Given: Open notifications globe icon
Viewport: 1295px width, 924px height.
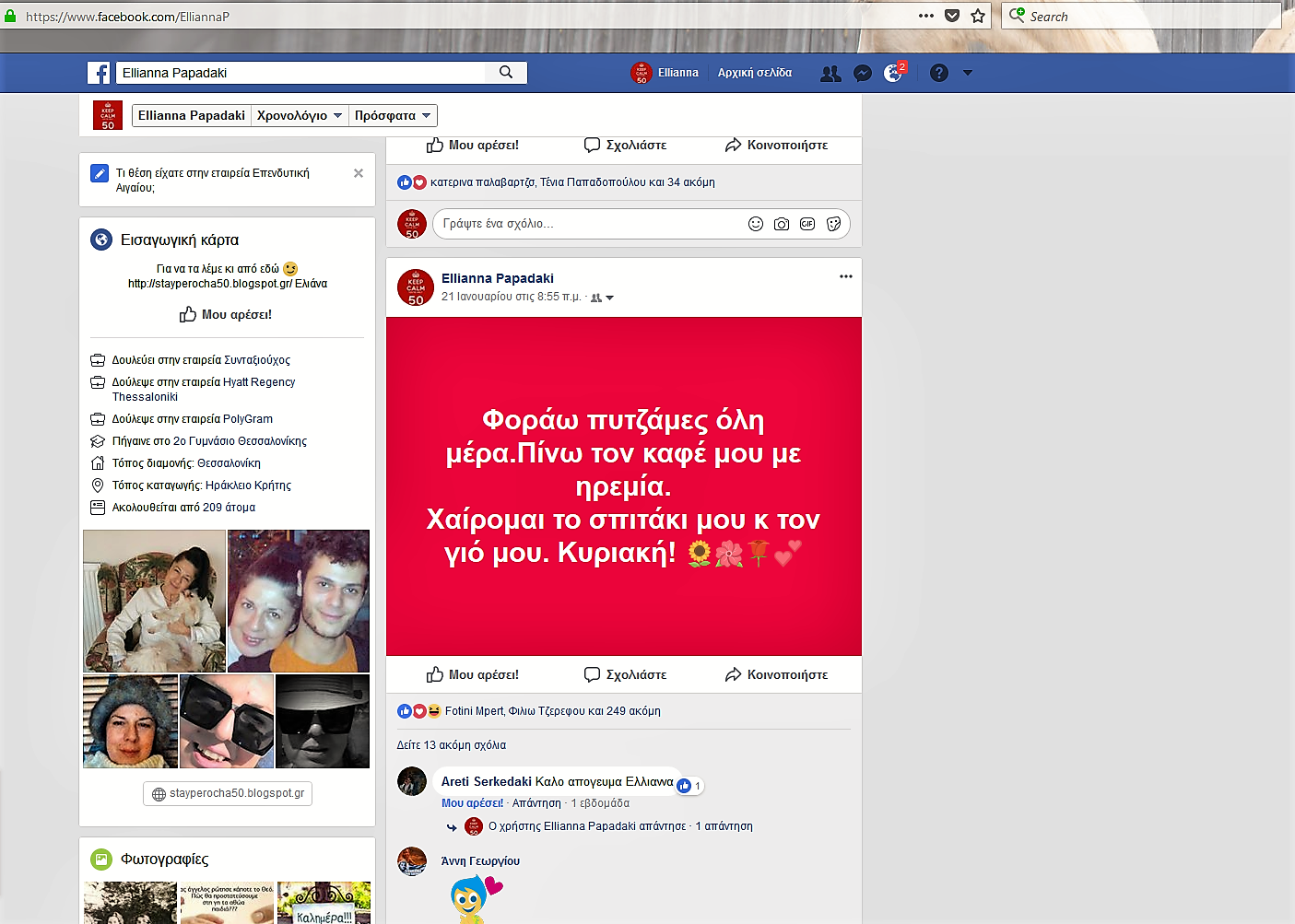Looking at the screenshot, I should pyautogui.click(x=893, y=74).
